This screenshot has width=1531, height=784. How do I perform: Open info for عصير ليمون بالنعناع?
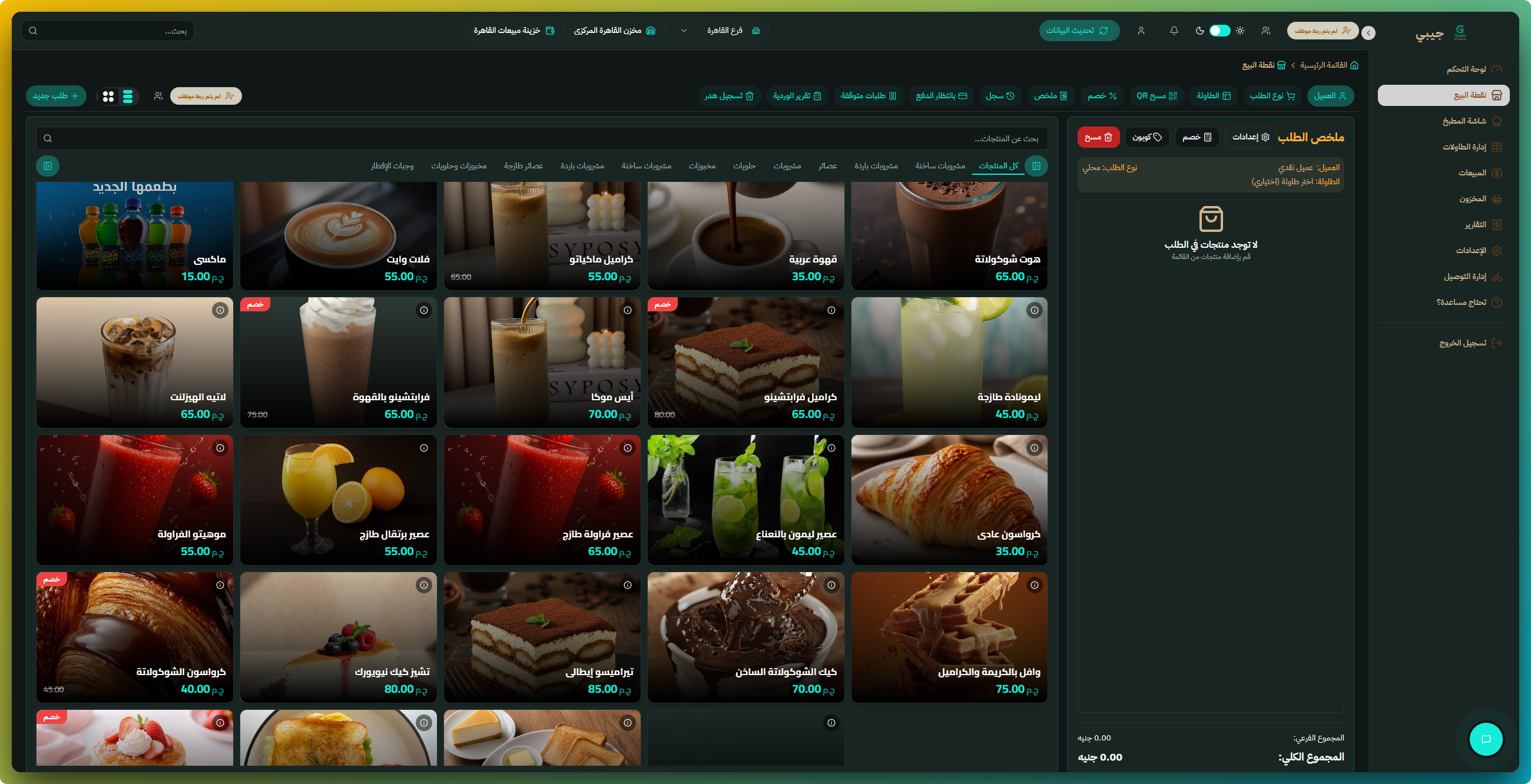point(831,448)
